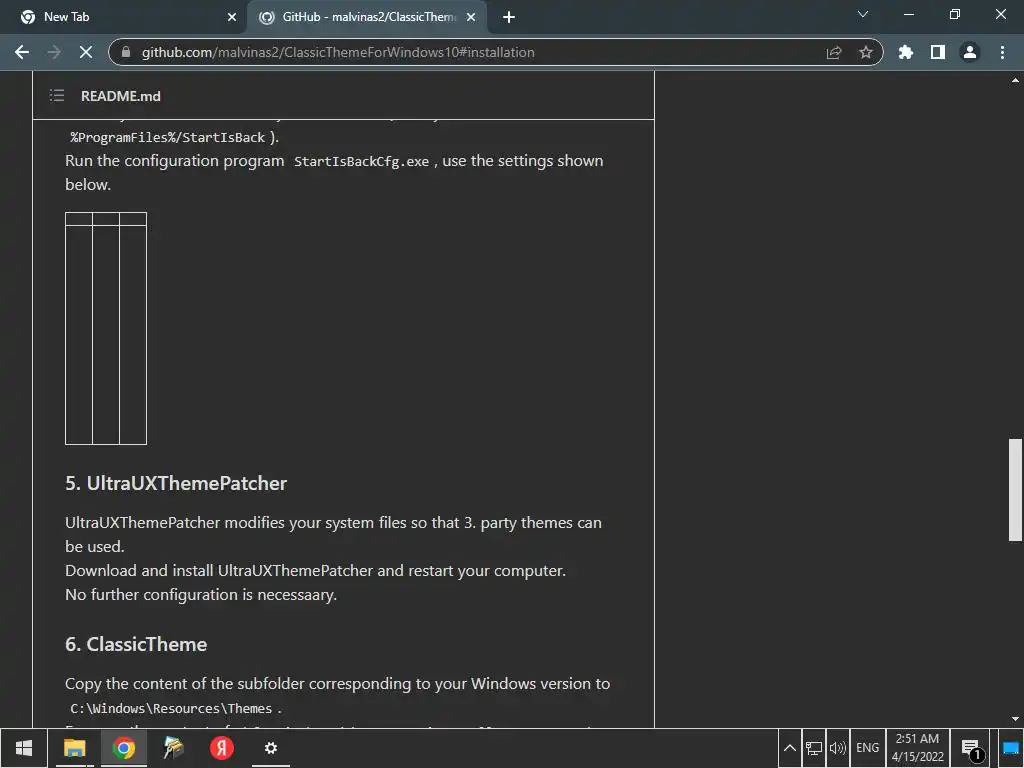Viewport: 1024px width, 768px height.
Task: Open README.md table of contents icon
Action: tap(57, 96)
